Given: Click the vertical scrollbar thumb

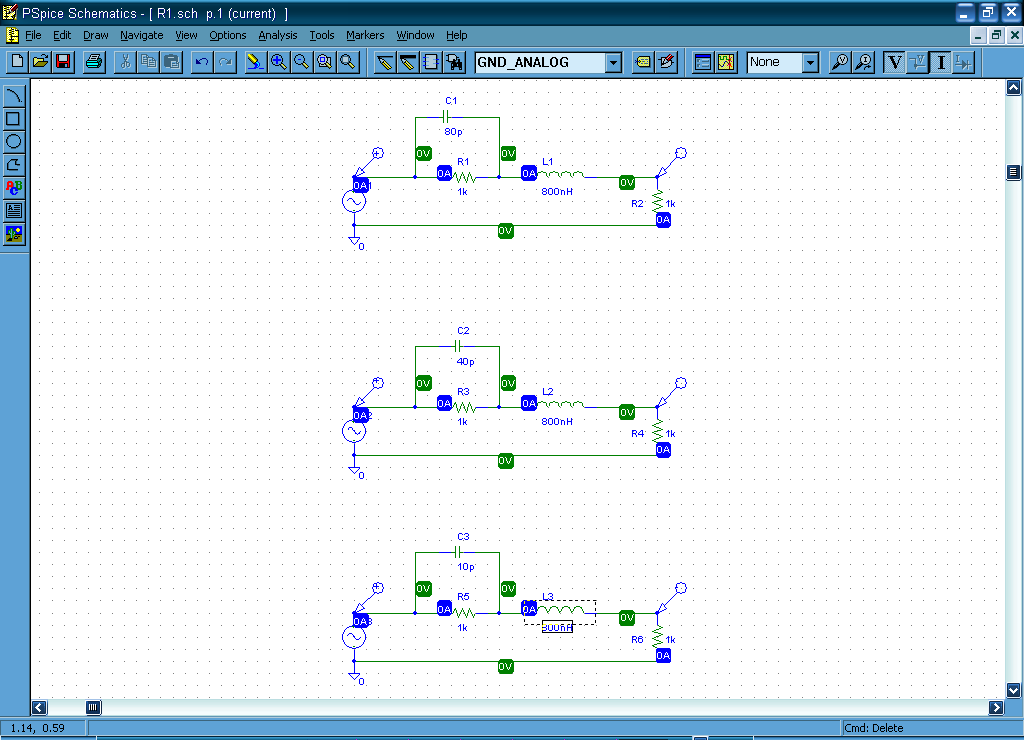Looking at the screenshot, I should click(x=1014, y=172).
